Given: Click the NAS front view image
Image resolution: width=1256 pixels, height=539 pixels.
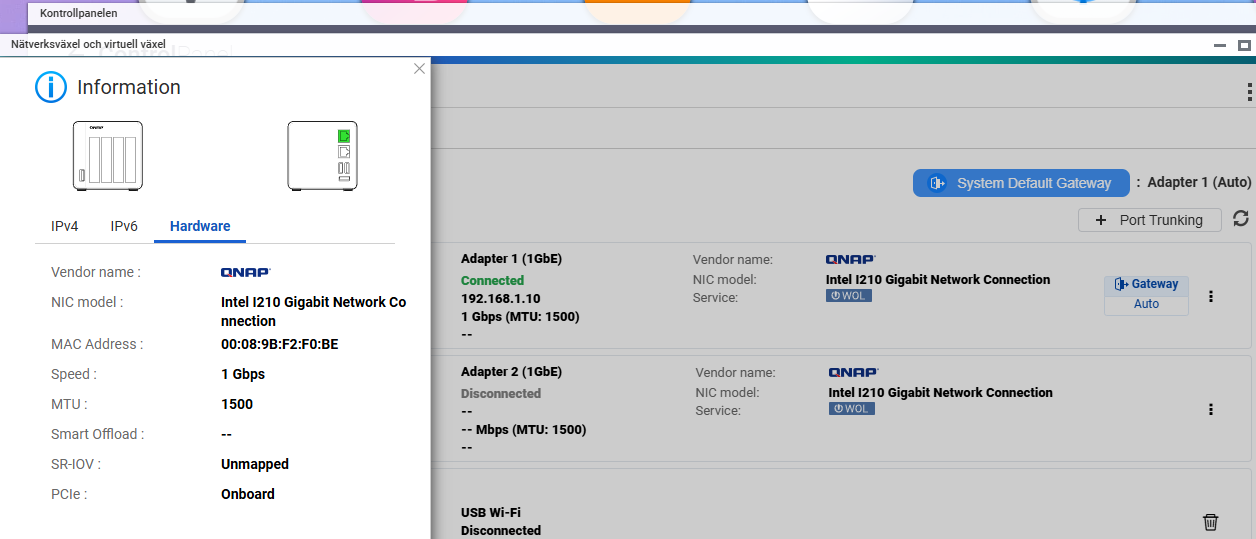Looking at the screenshot, I should click(x=108, y=156).
